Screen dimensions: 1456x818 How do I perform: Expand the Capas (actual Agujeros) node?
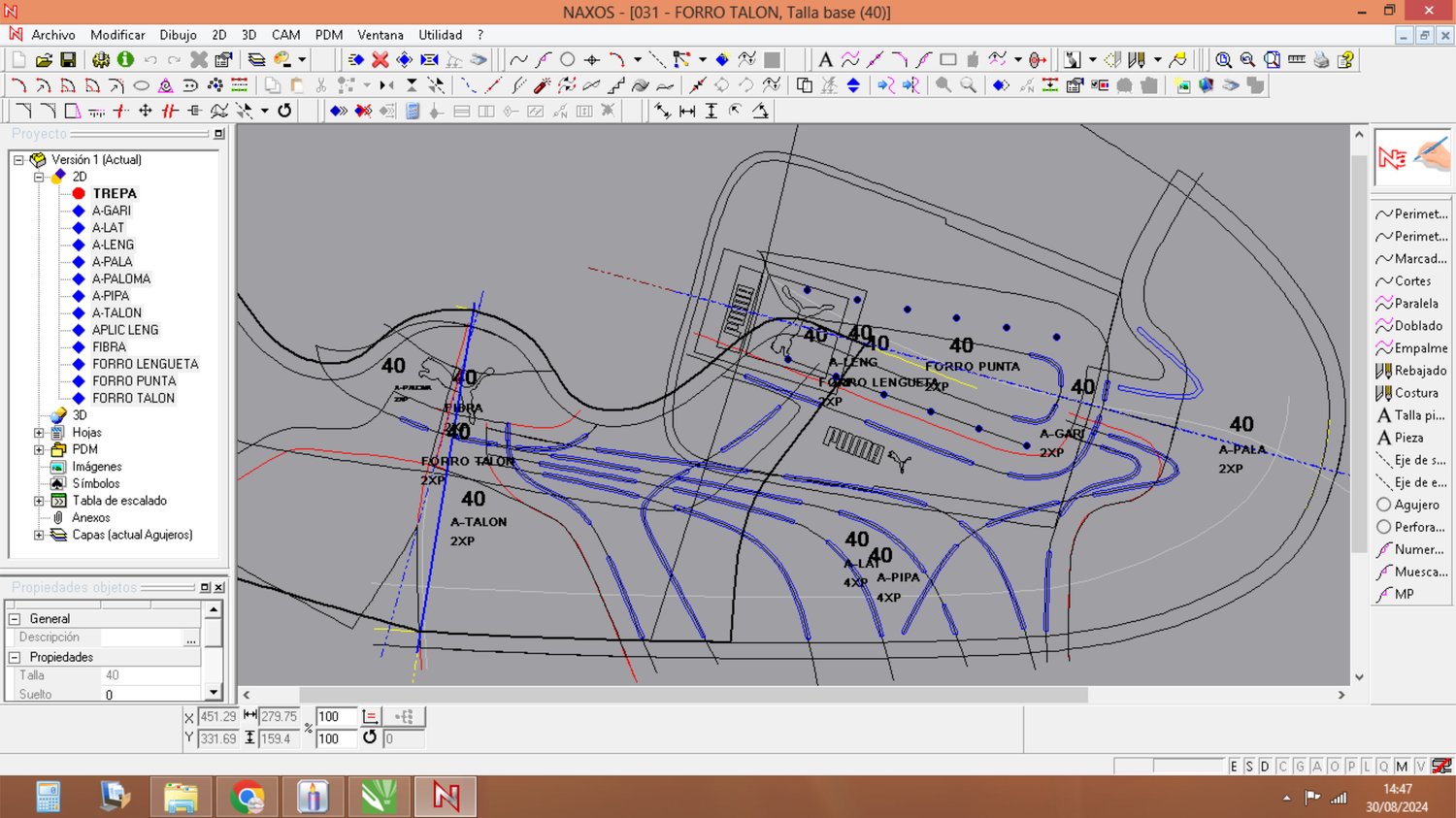(39, 536)
